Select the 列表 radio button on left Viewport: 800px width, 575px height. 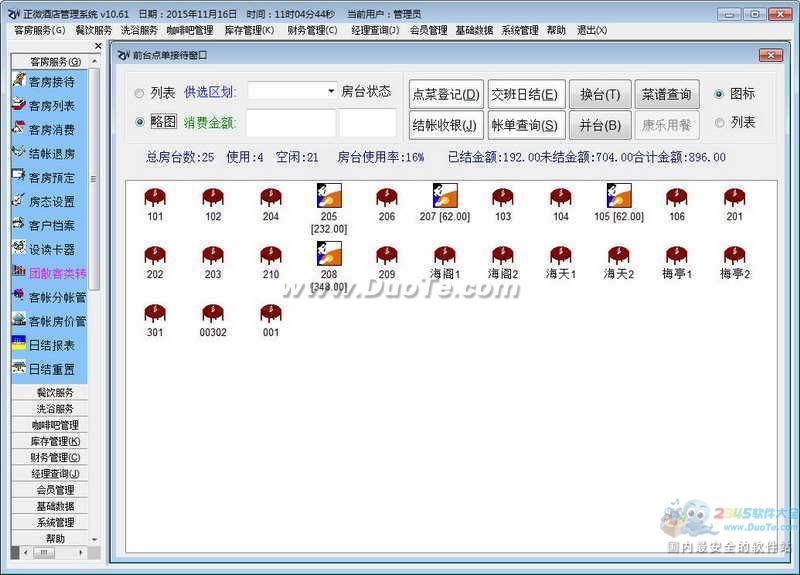(139, 93)
